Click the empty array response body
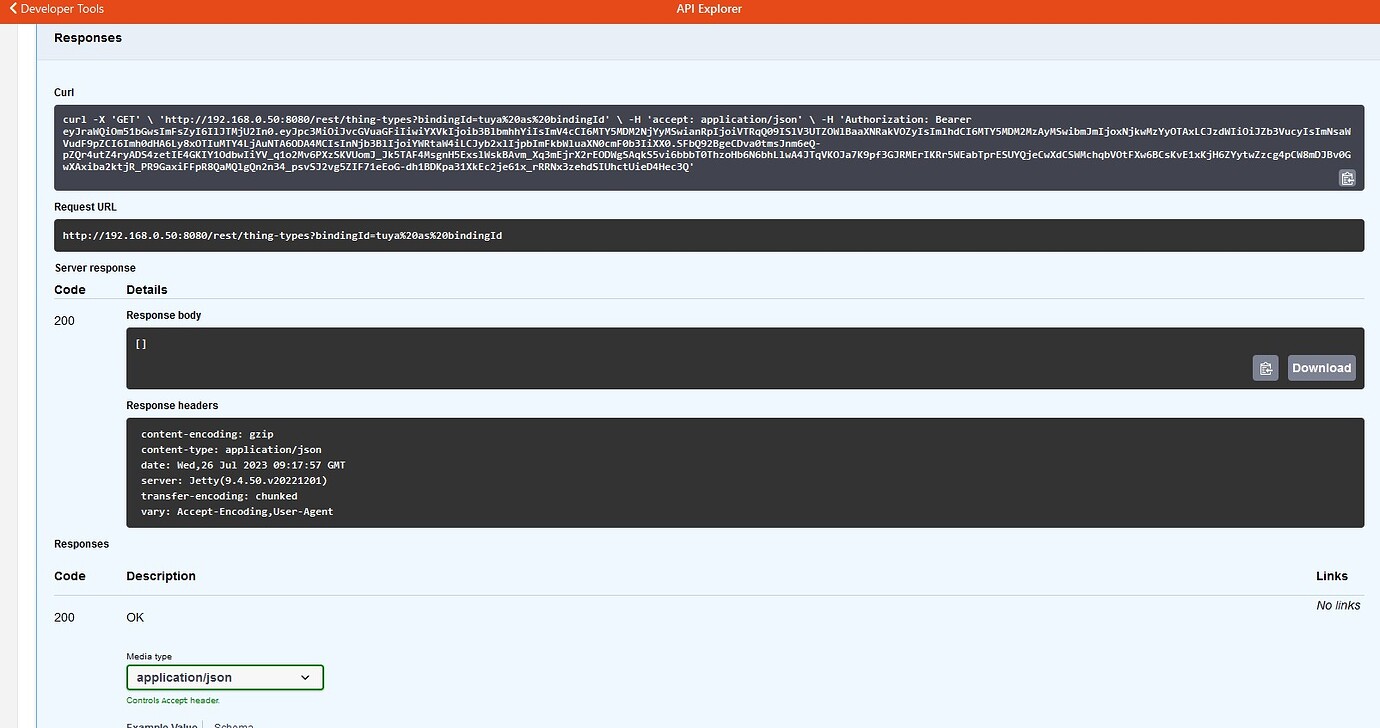Viewport: 1380px width, 728px height. coord(140,343)
